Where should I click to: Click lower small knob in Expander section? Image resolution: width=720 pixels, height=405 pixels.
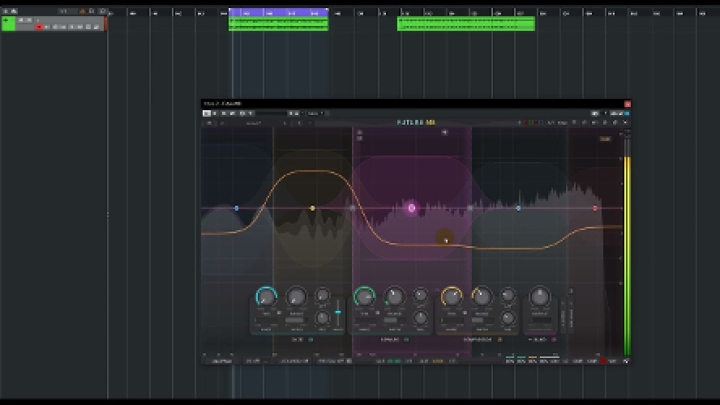420,318
